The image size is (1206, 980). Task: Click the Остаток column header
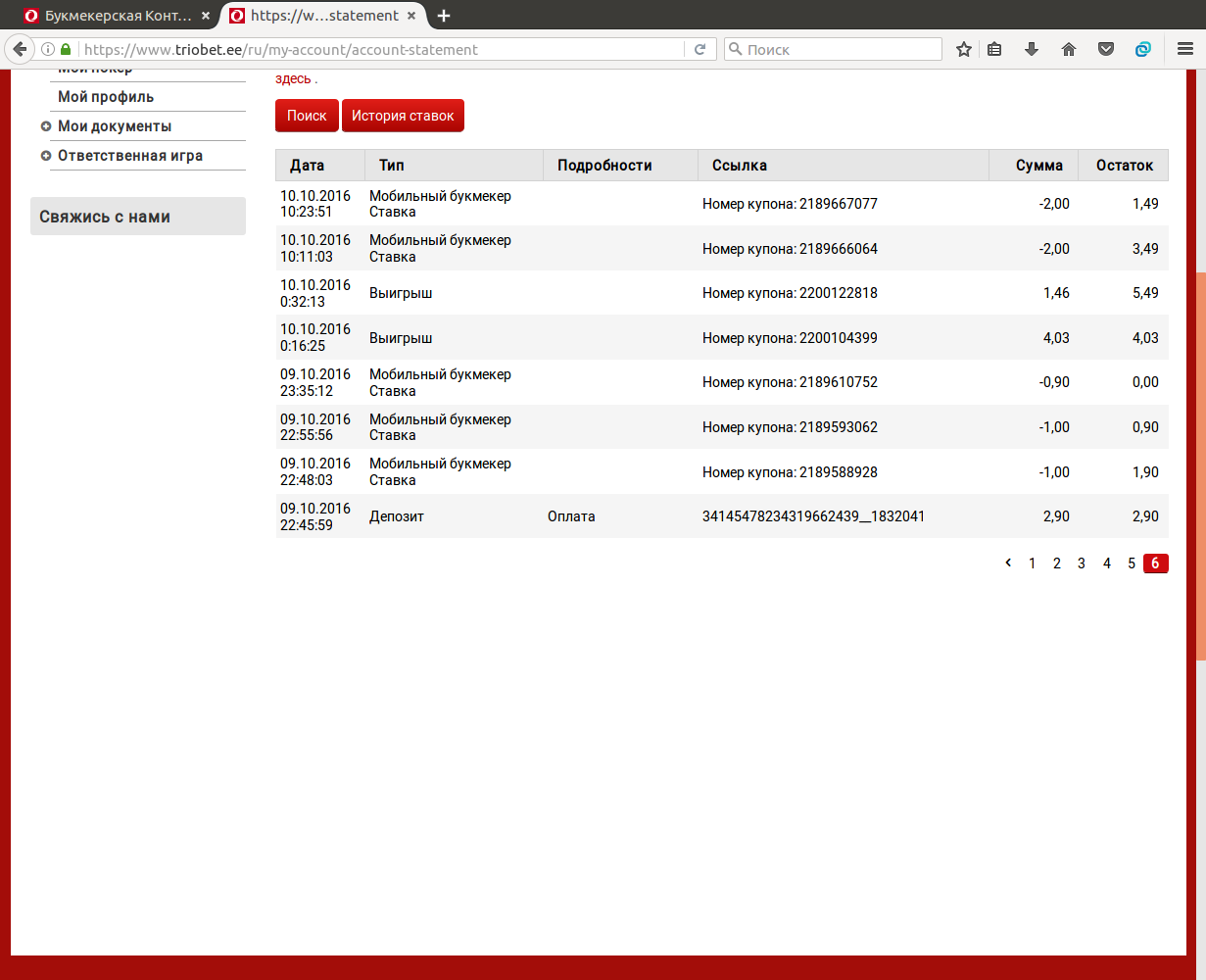[1124, 166]
